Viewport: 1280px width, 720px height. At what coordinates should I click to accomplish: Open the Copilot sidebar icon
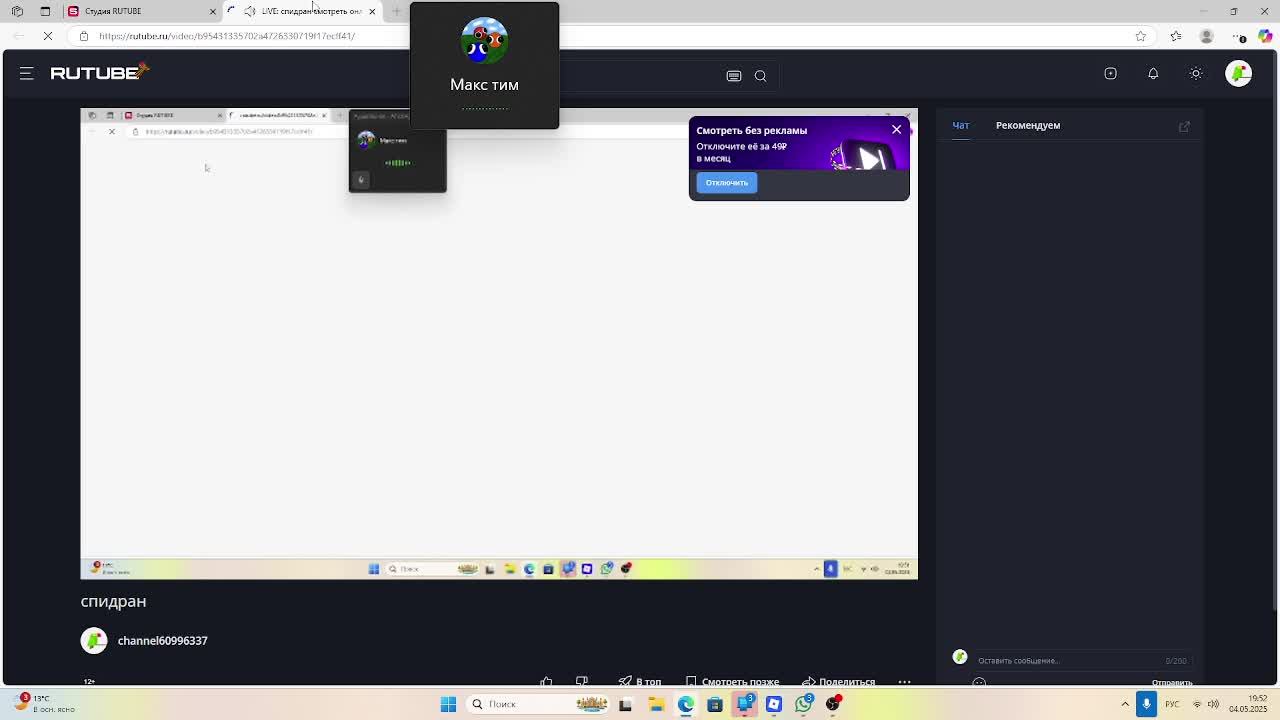tap(1265, 36)
